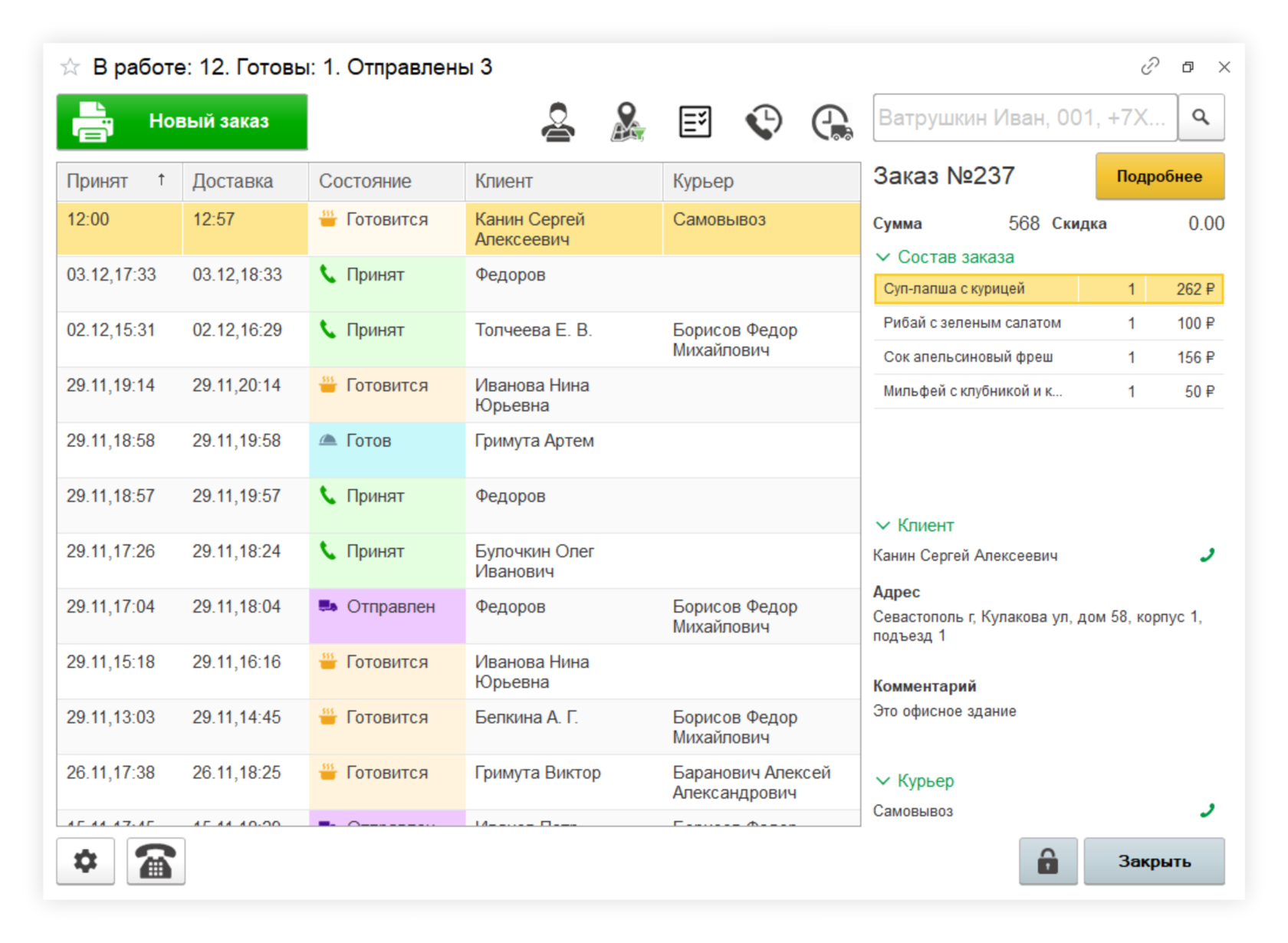Click the Скидка value 0.00
The width and height of the screenshot is (1288, 943).
1206,223
